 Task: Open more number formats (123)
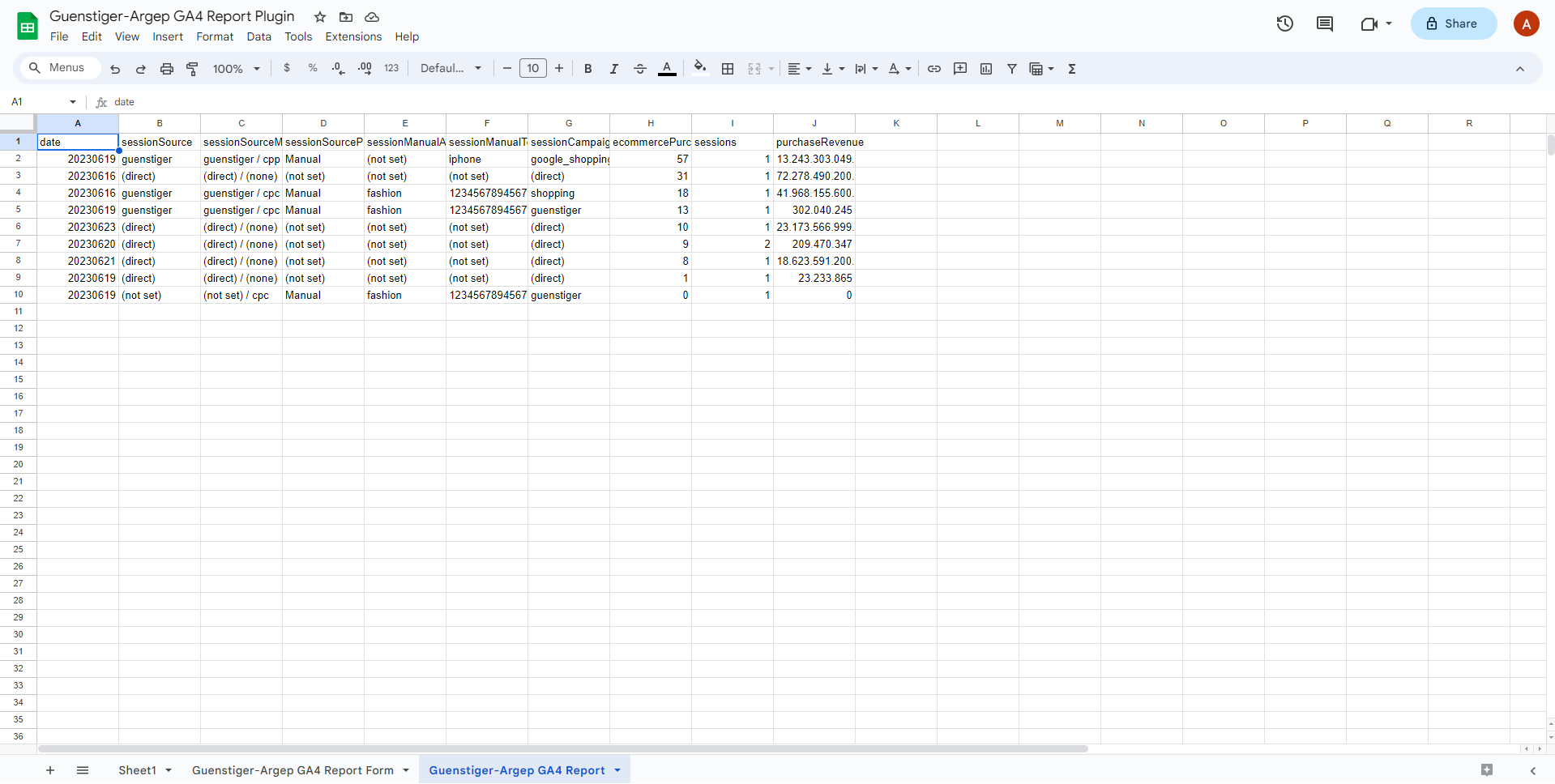click(391, 69)
